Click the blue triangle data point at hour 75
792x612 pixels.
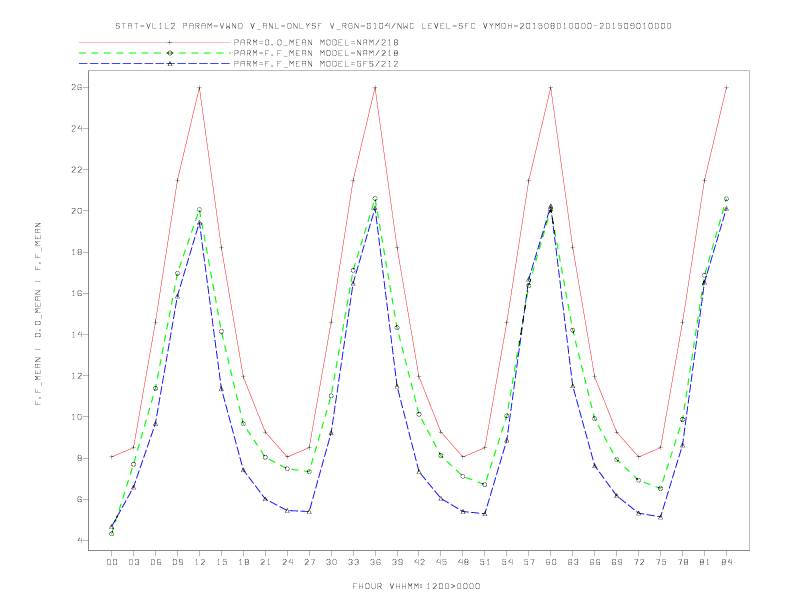click(660, 517)
